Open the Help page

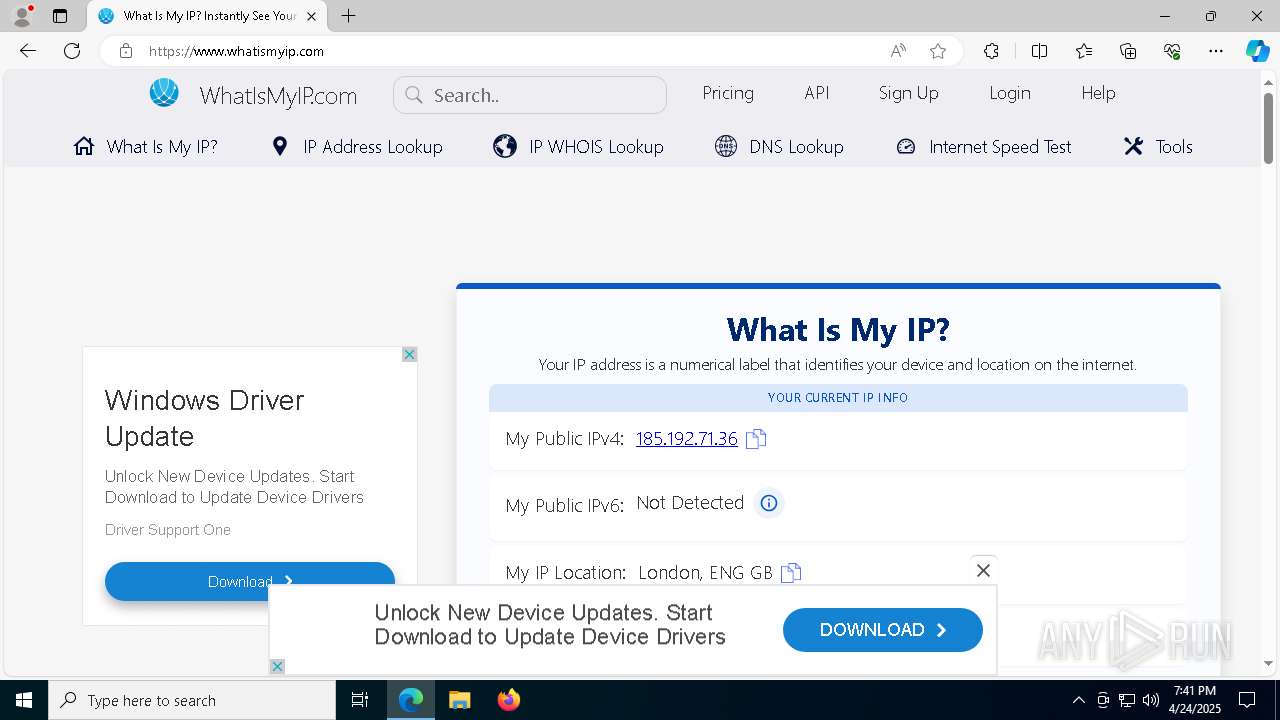(1098, 93)
